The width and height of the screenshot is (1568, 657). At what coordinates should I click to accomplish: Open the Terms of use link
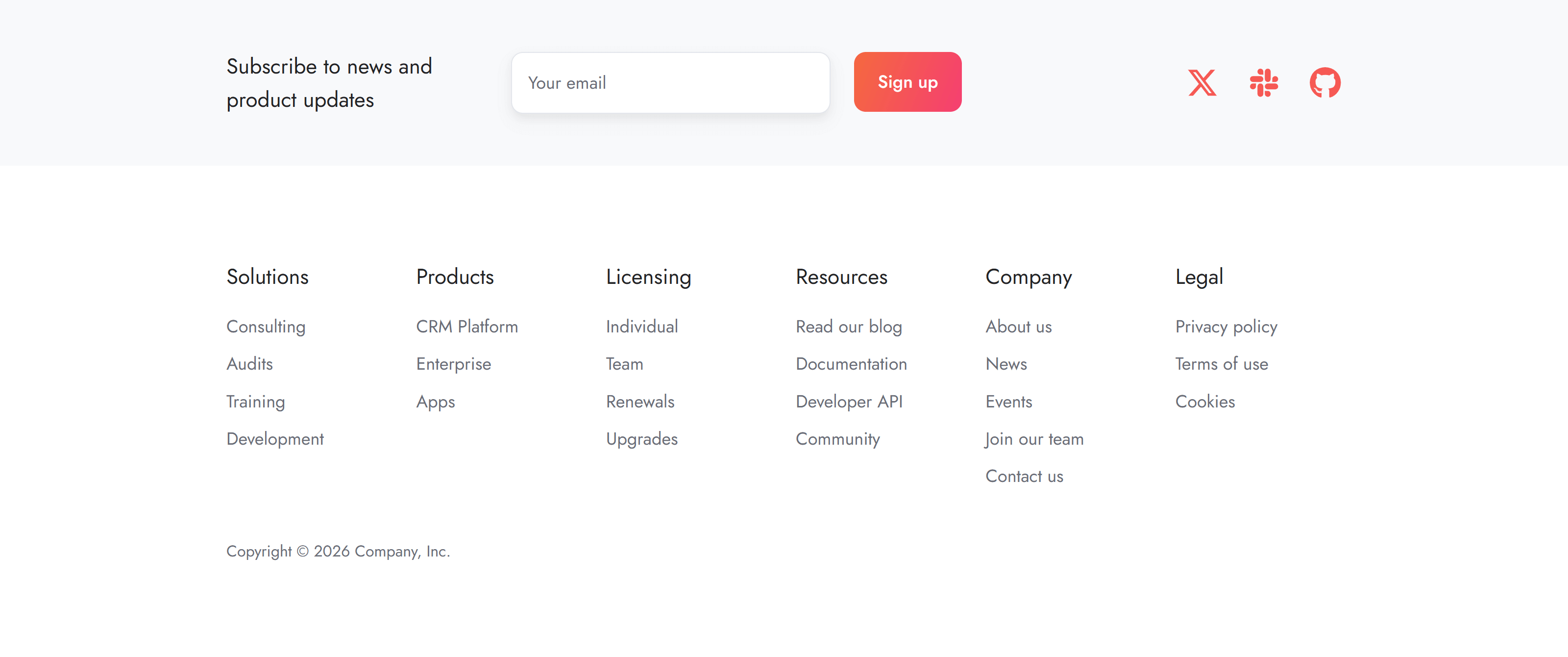(x=1222, y=364)
